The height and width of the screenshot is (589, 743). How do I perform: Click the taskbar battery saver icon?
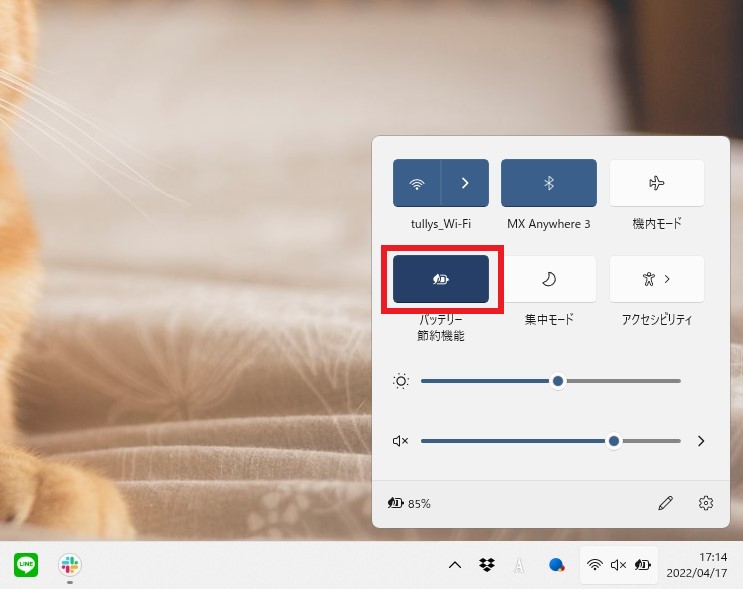click(x=643, y=565)
